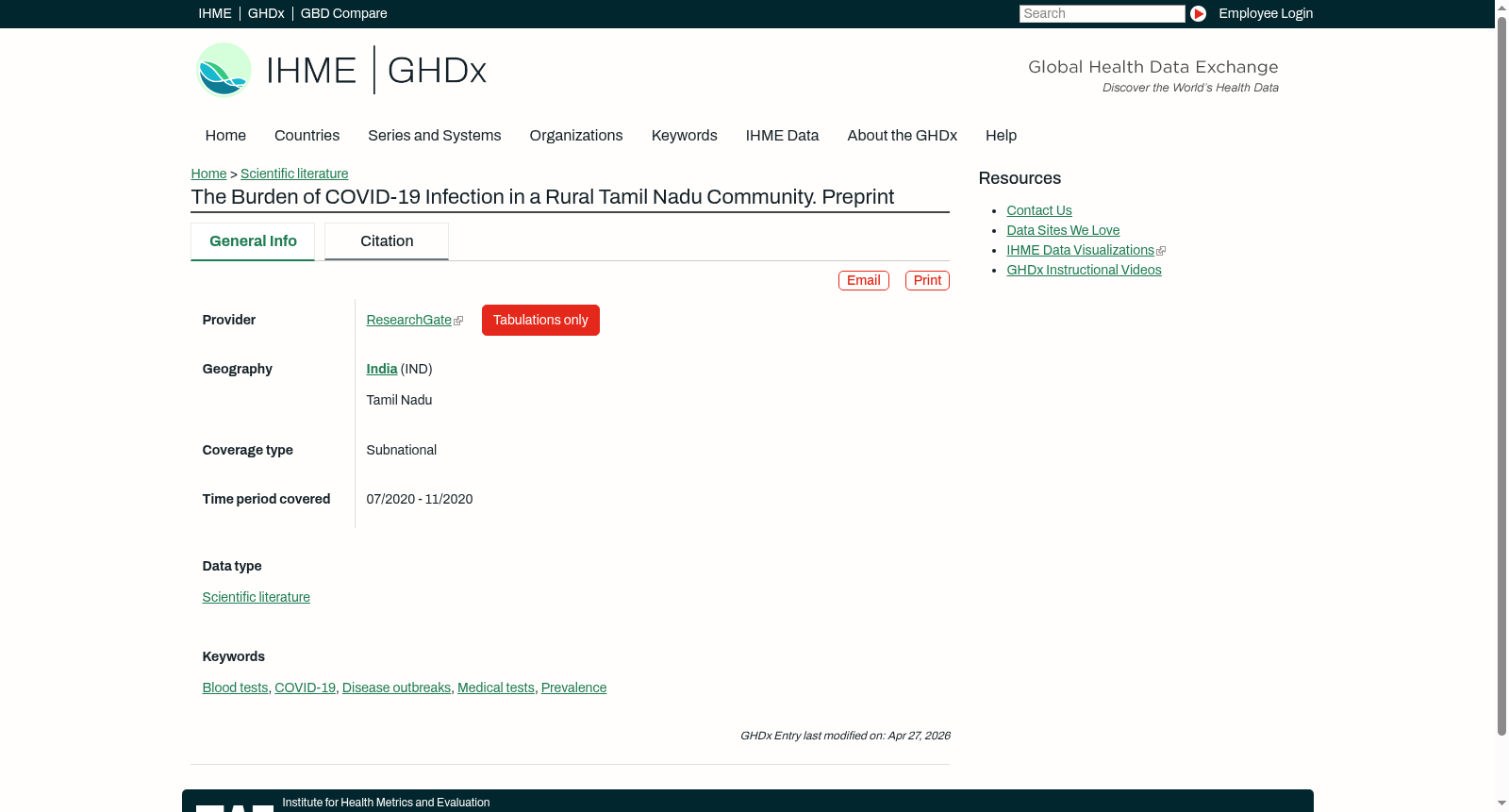Click the scrollbar down arrow
The height and width of the screenshot is (812, 1509).
tap(1501, 804)
